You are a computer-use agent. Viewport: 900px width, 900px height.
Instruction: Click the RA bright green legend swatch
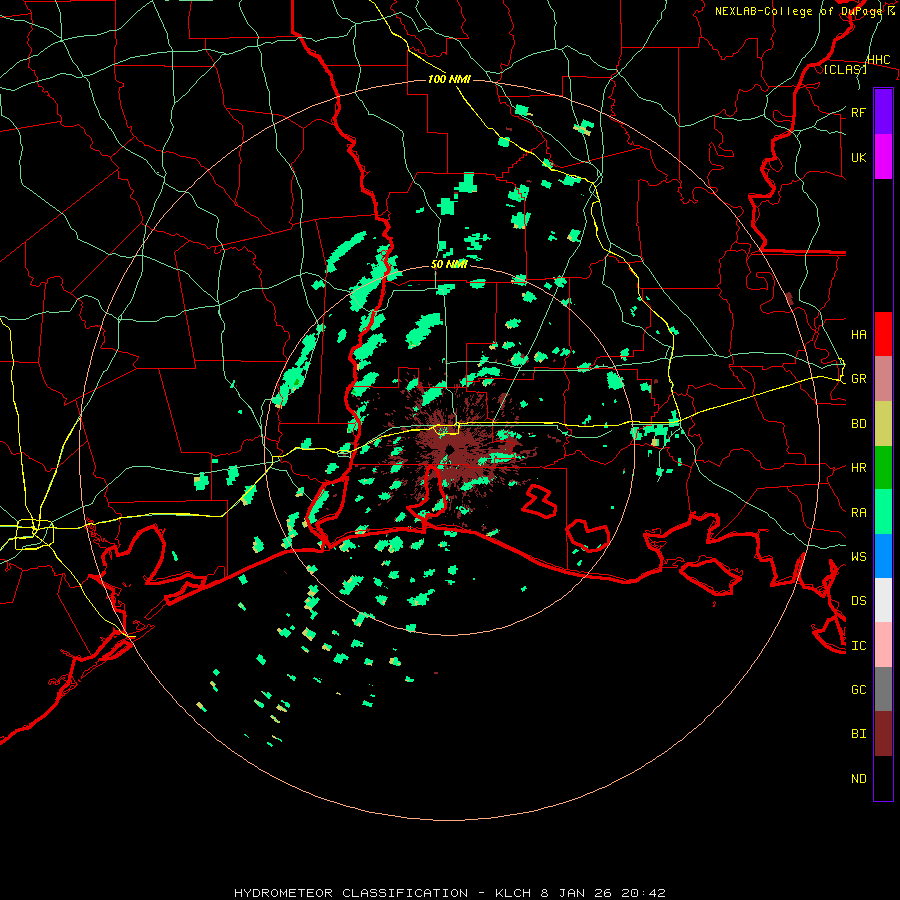click(x=883, y=512)
